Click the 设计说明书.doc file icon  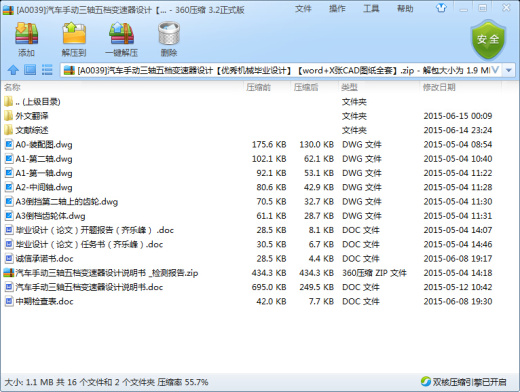pos(9,287)
